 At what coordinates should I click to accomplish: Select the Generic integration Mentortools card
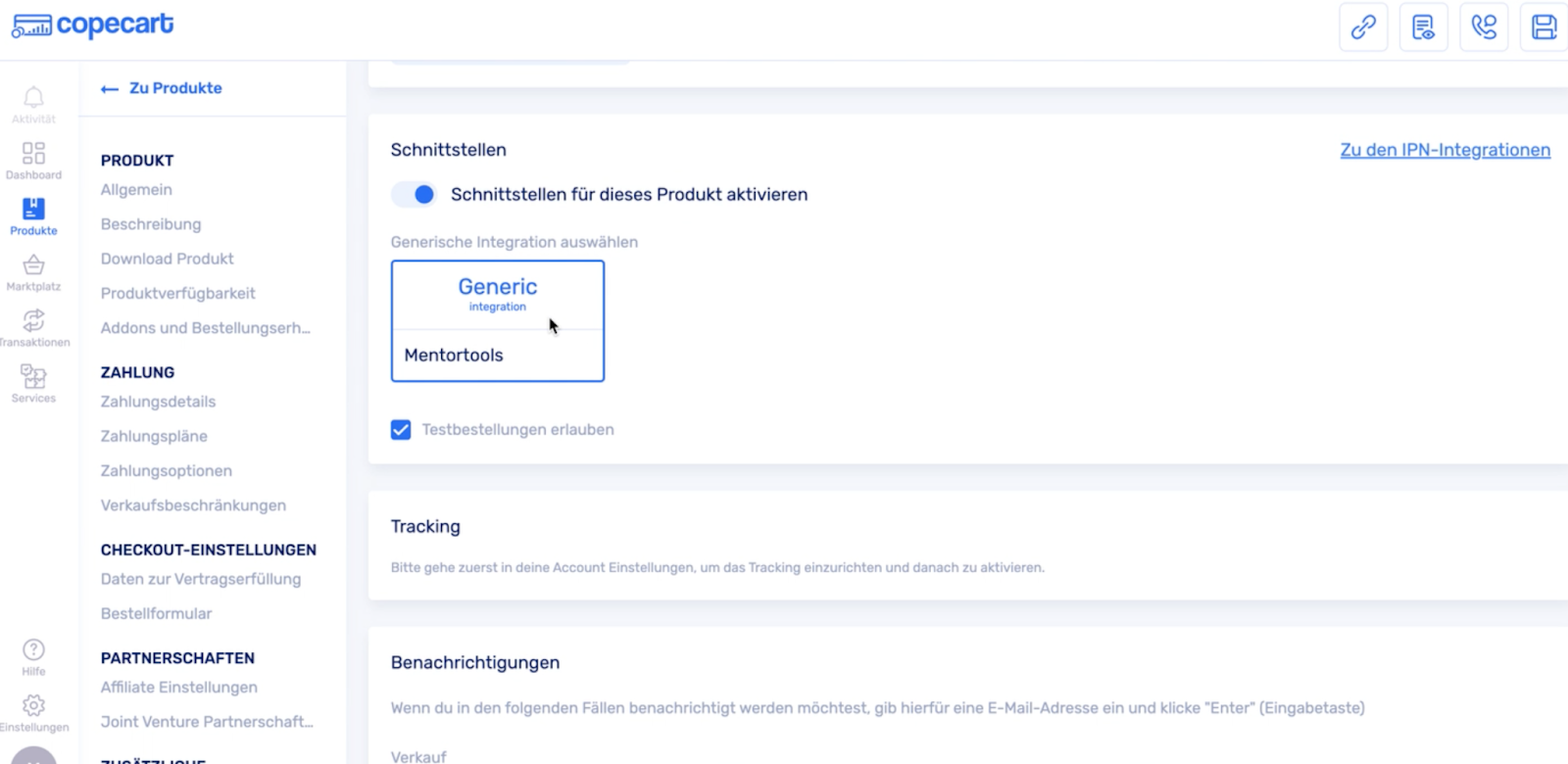click(x=498, y=321)
